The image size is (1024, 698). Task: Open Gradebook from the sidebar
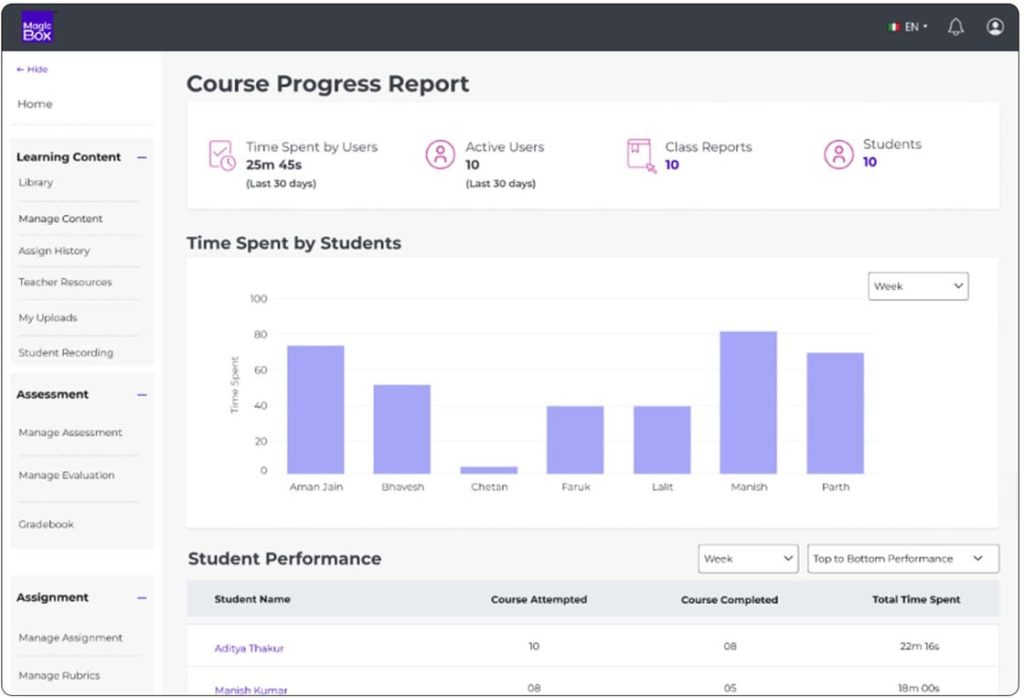pos(46,524)
